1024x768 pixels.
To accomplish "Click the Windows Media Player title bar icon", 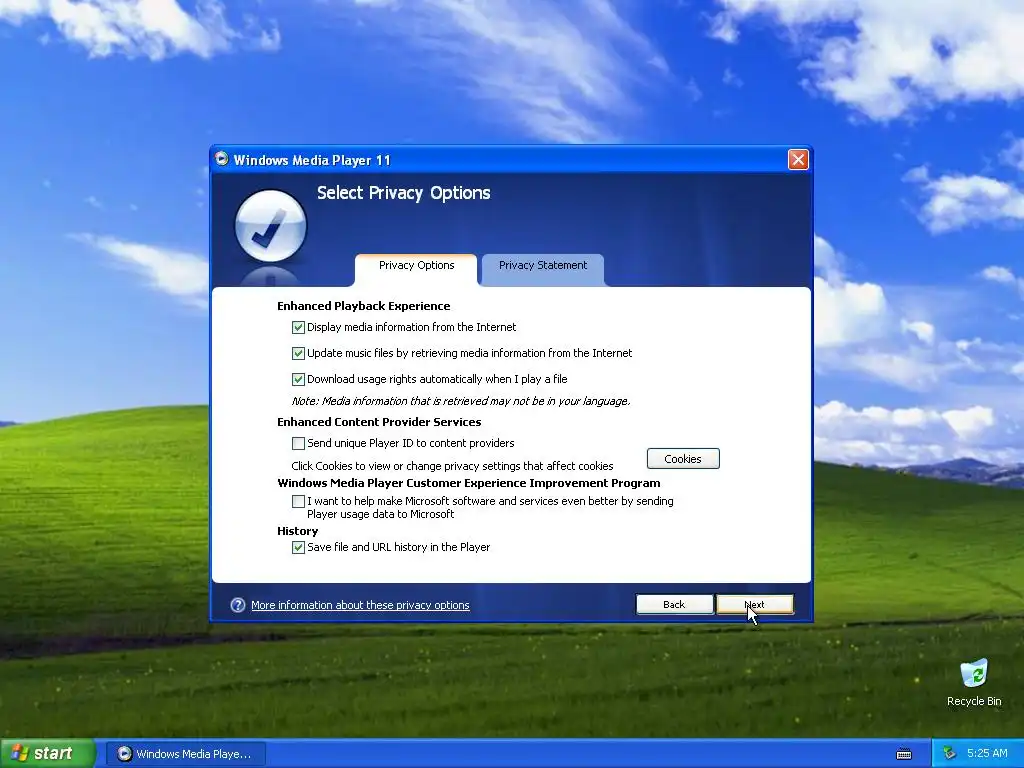I will [x=222, y=159].
